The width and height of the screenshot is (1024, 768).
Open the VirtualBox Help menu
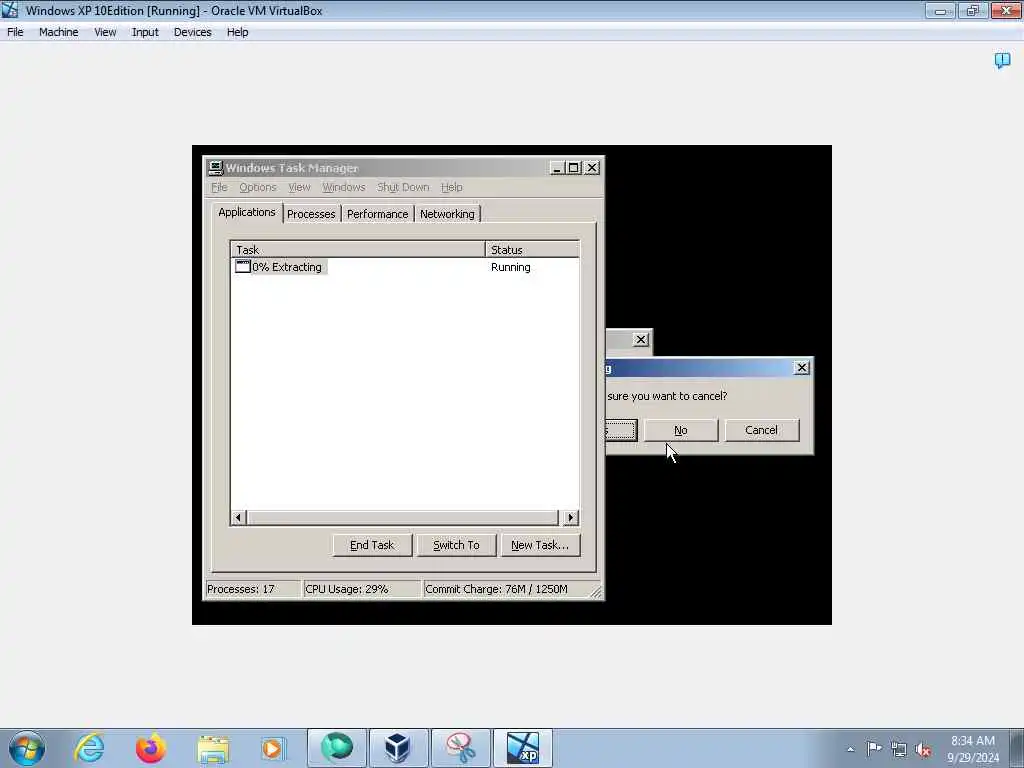[237, 32]
